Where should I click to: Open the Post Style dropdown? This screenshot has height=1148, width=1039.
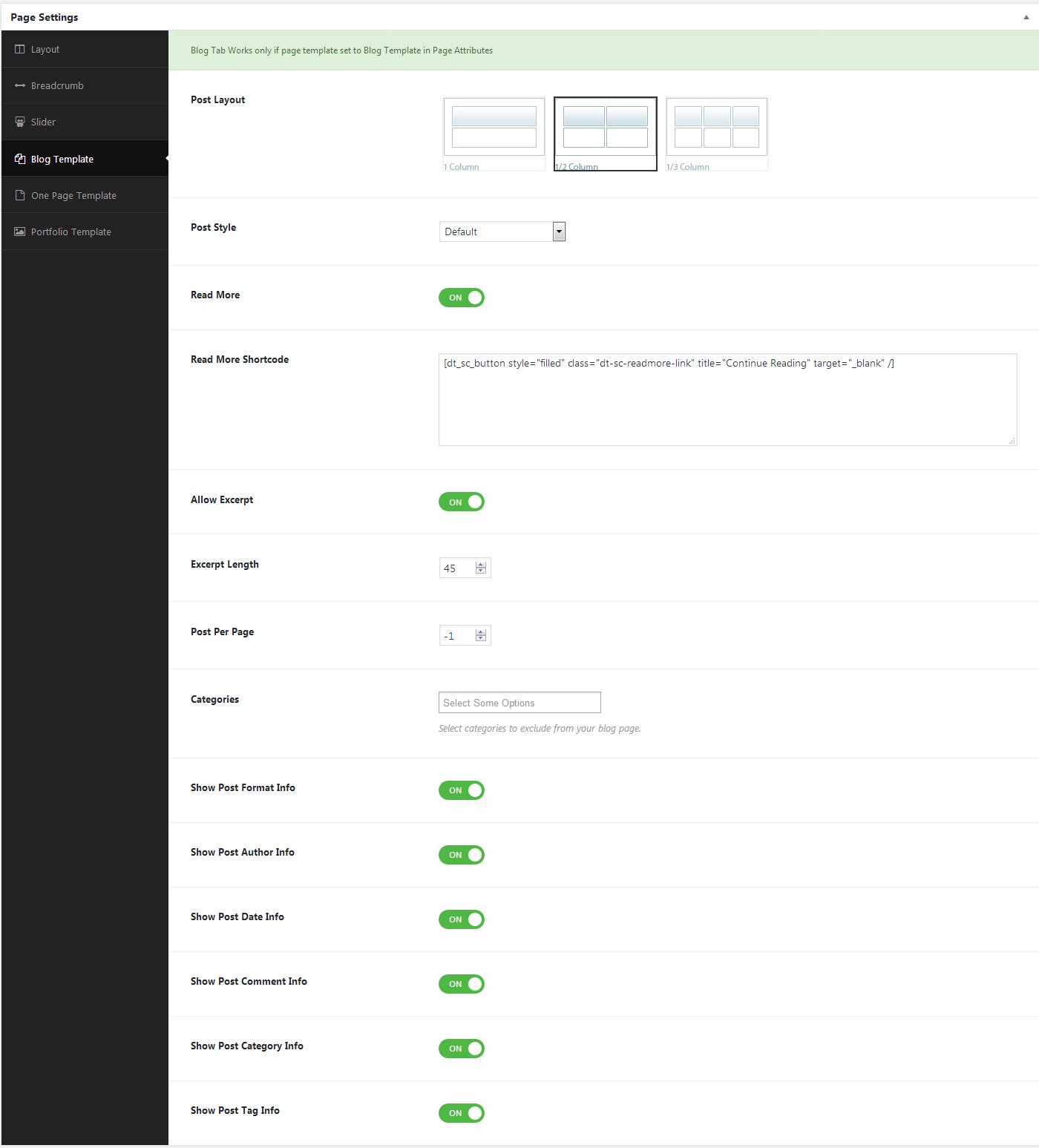[x=502, y=232]
